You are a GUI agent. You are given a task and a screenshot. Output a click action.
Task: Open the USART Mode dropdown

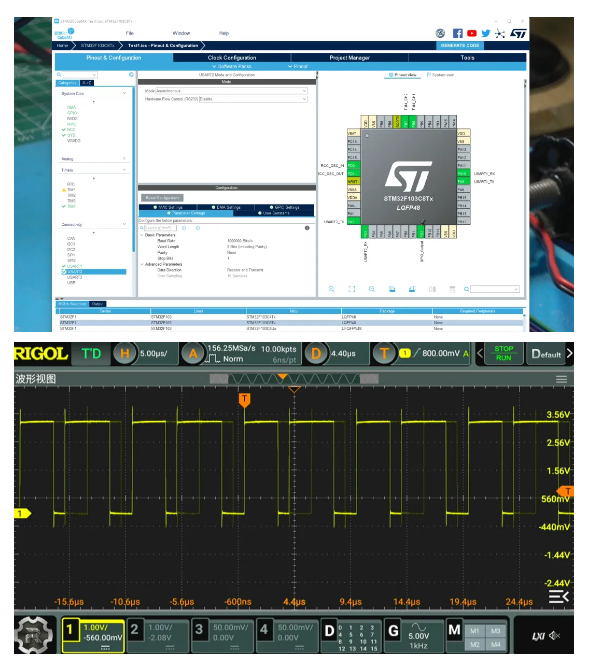click(x=231, y=91)
